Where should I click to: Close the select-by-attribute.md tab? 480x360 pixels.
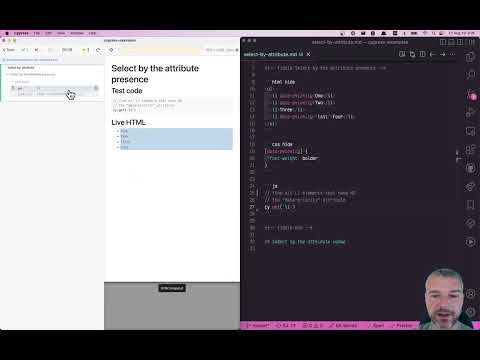(308, 54)
